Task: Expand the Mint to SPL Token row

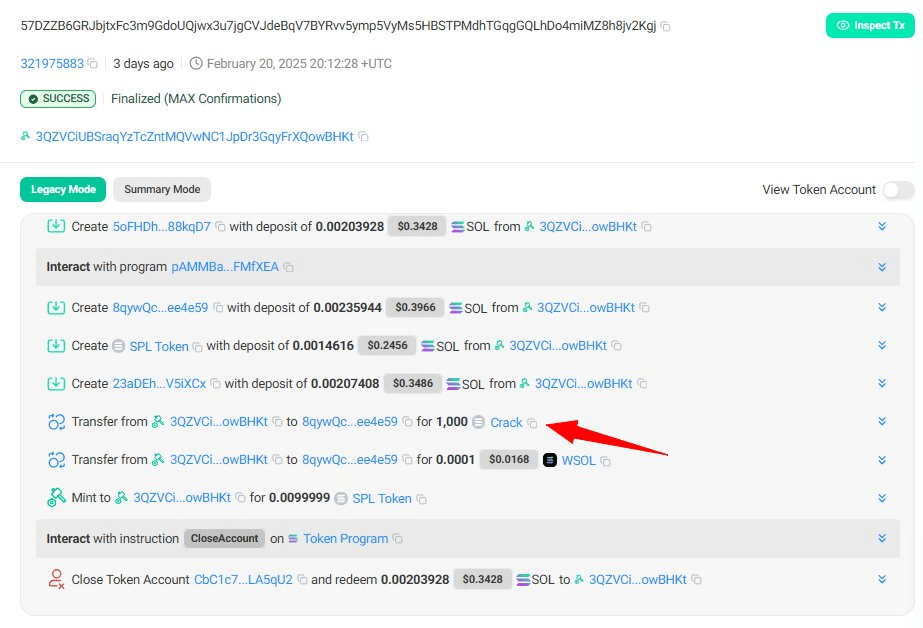Action: [x=881, y=497]
